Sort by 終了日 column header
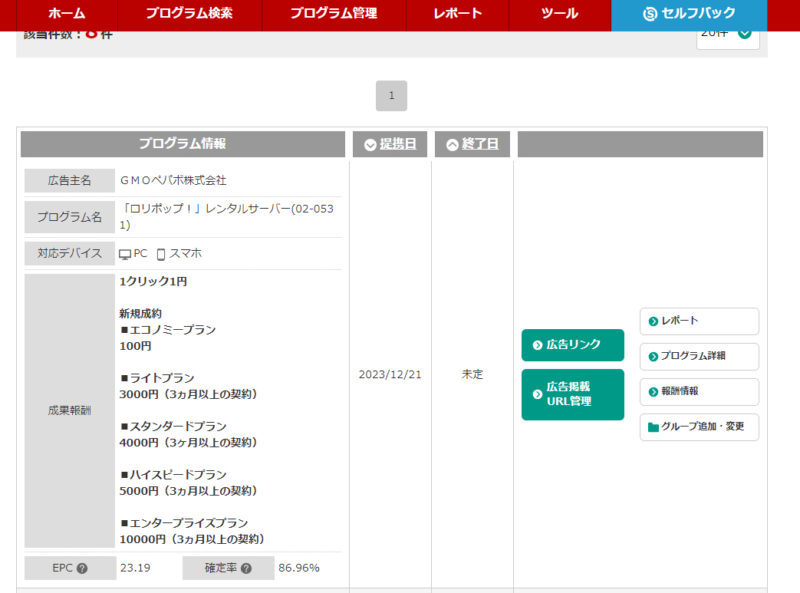Screen dimensions: 800x593 [471, 144]
